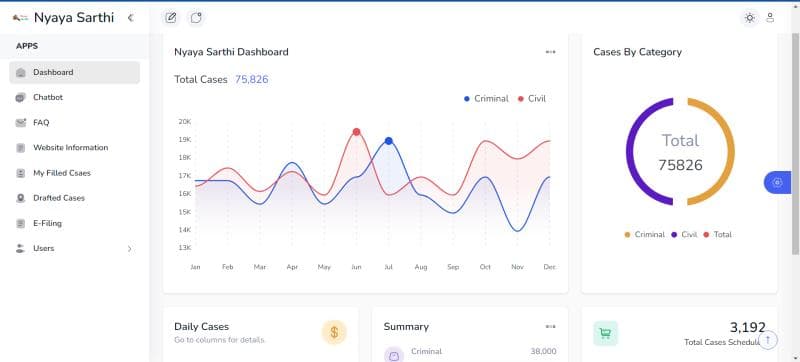Screen dimensions: 800x362
Task: Open the Nyaya Sarthi Dashboard card options menu
Action: click(550, 52)
